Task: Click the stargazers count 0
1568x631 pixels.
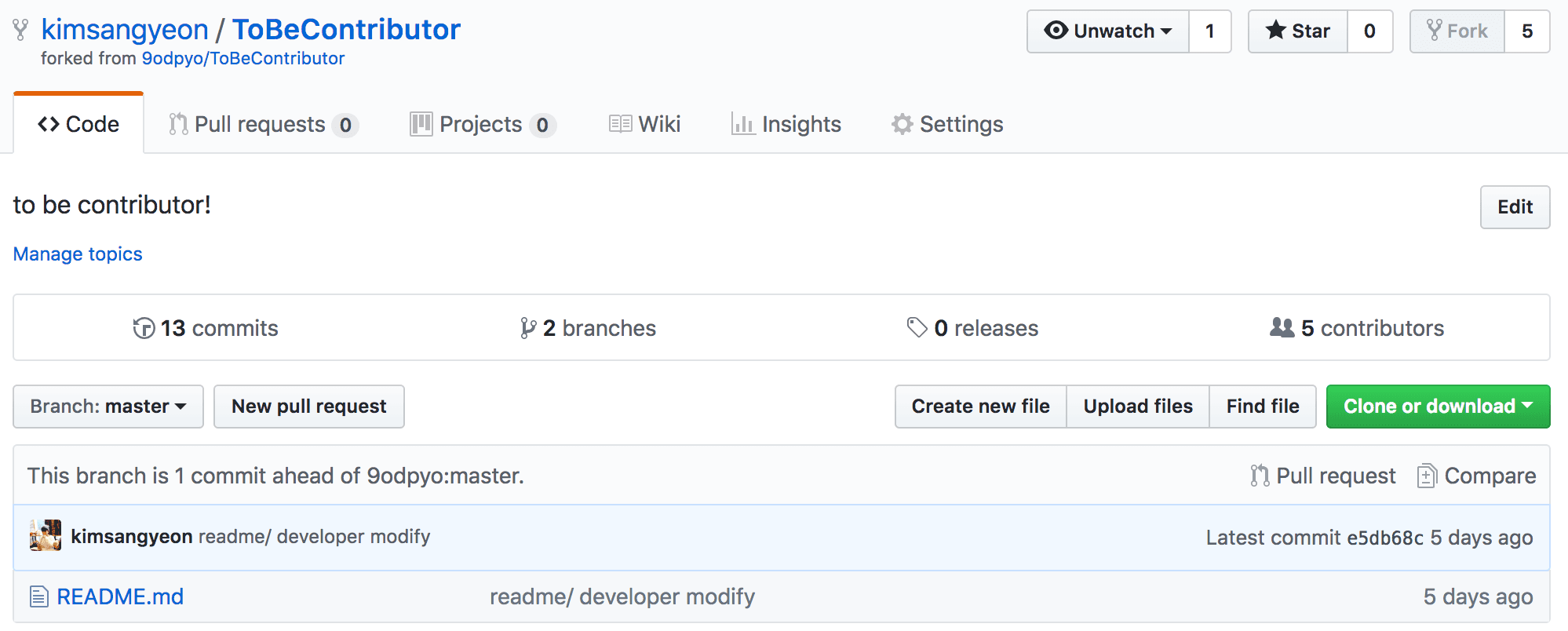Action: coord(1369,31)
